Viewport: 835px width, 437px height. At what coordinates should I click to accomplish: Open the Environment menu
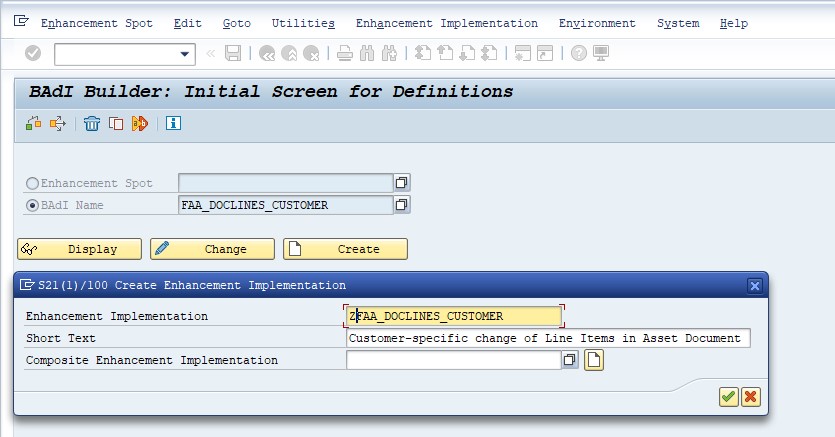click(597, 23)
